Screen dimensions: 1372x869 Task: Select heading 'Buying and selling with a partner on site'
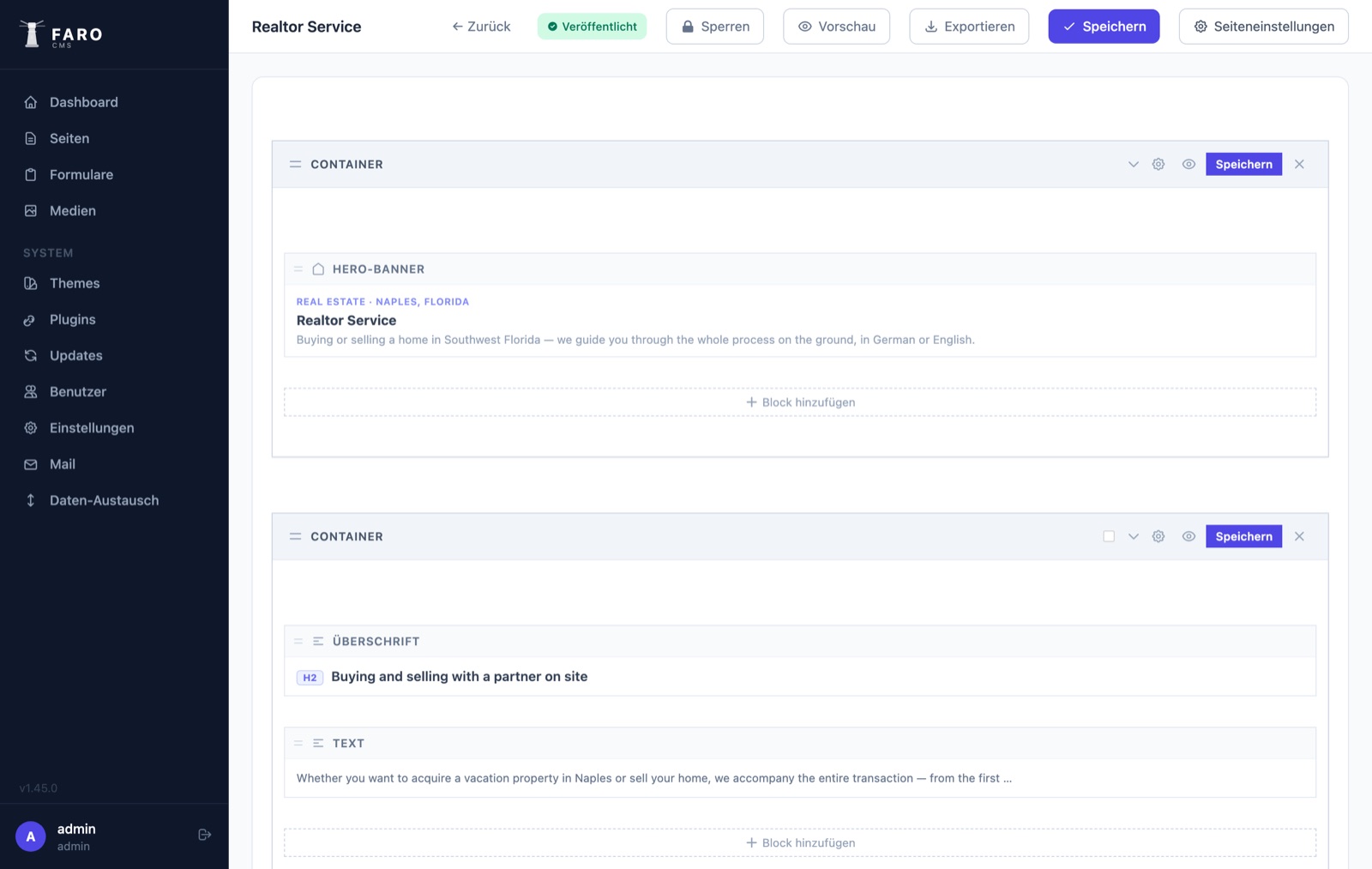460,677
